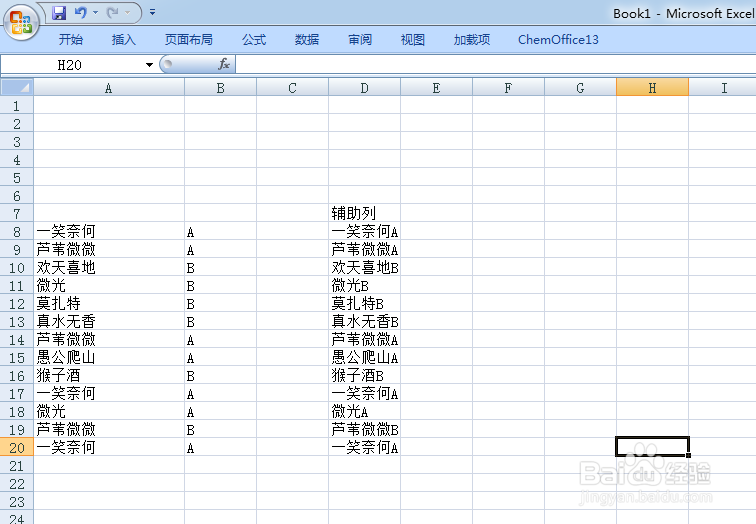Click cell A10 with 欢天喜地

(109, 268)
